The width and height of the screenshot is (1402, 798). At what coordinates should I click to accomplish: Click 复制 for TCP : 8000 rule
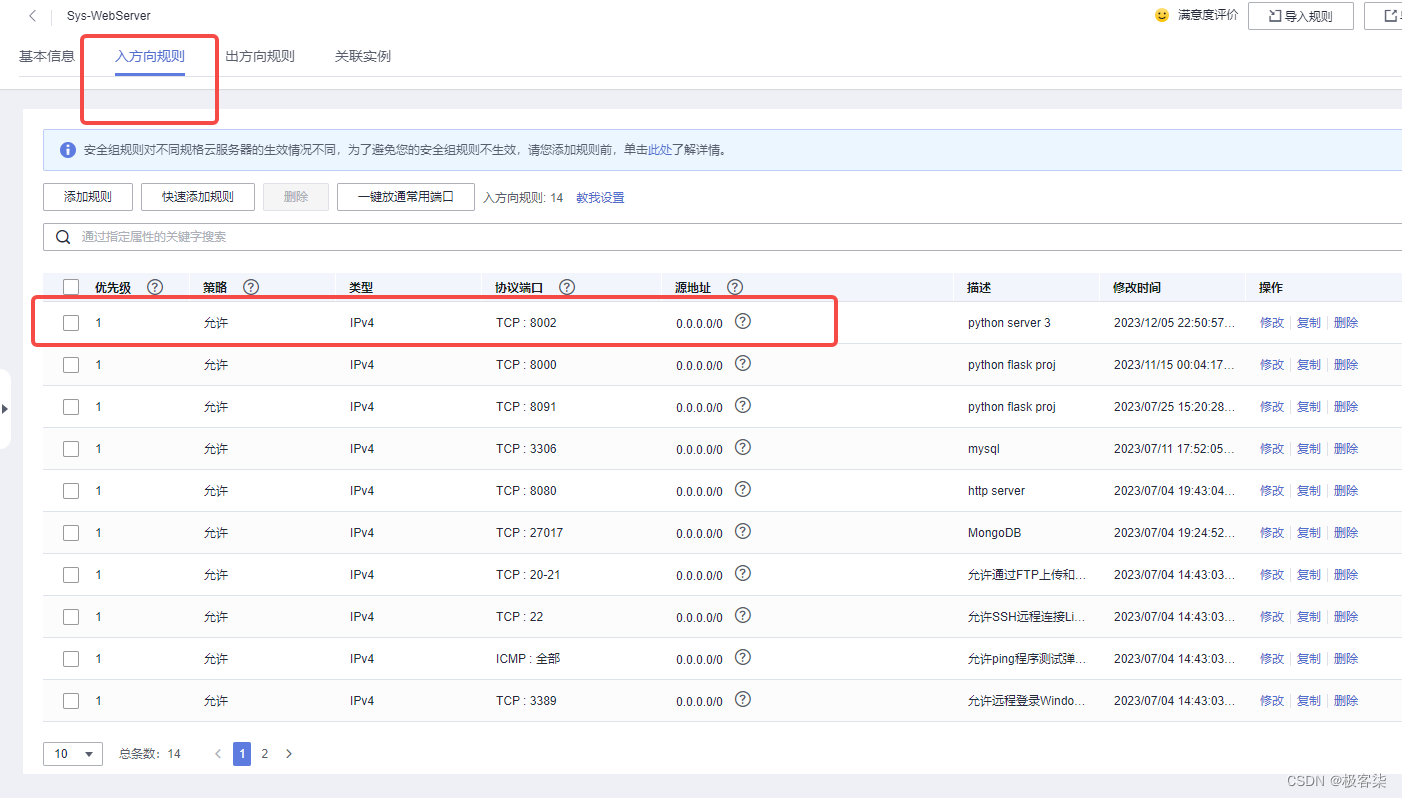pyautogui.click(x=1309, y=365)
